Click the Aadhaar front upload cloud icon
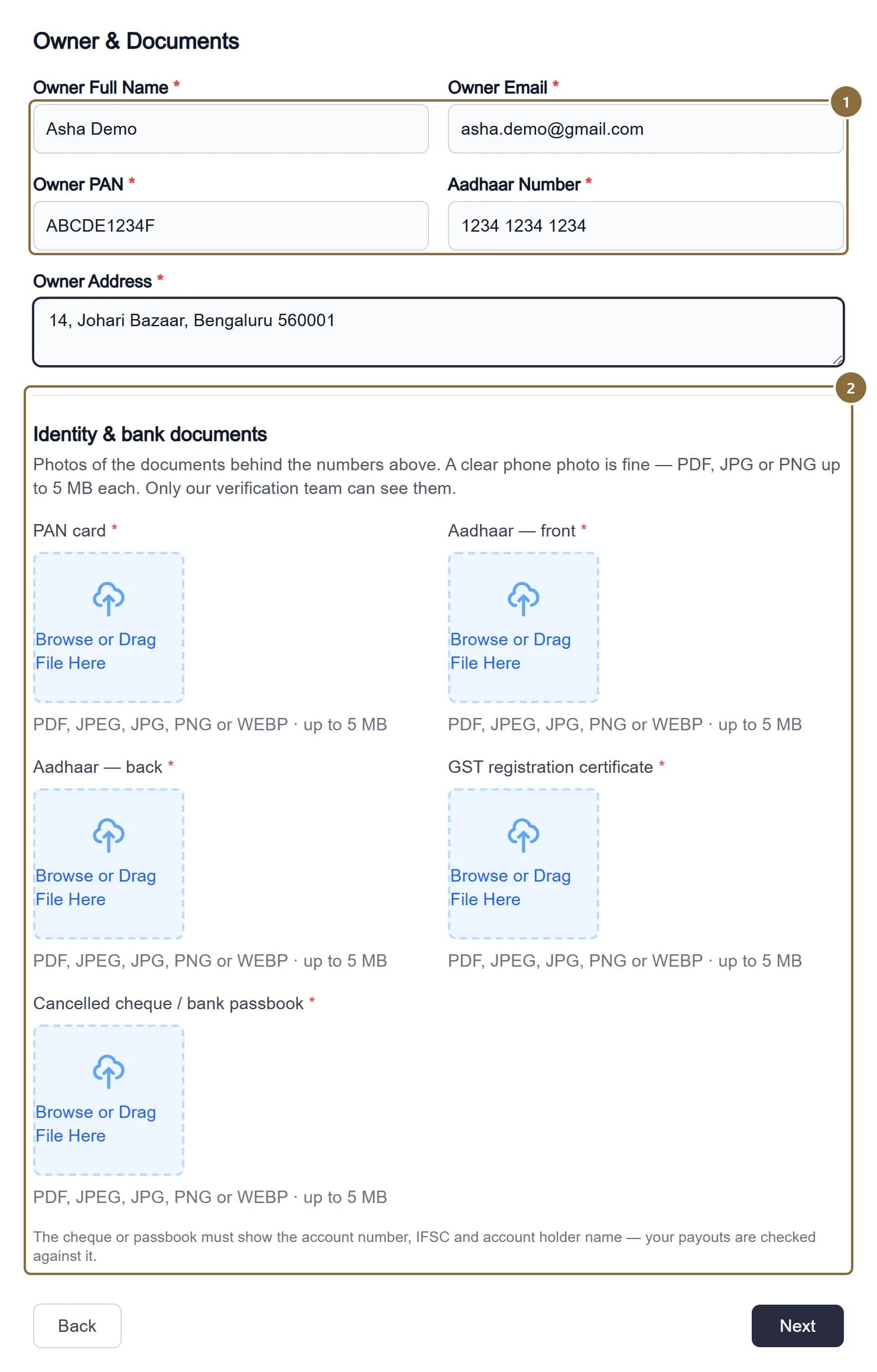The height and width of the screenshot is (1372, 877). [524, 599]
